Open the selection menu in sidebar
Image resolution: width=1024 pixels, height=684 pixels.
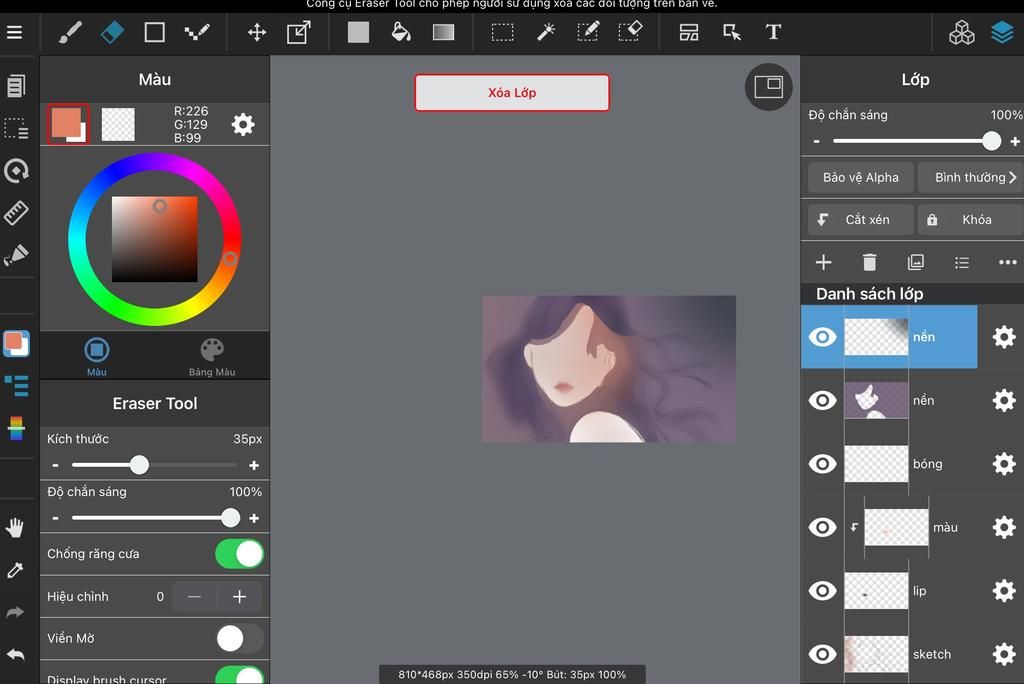[16, 128]
